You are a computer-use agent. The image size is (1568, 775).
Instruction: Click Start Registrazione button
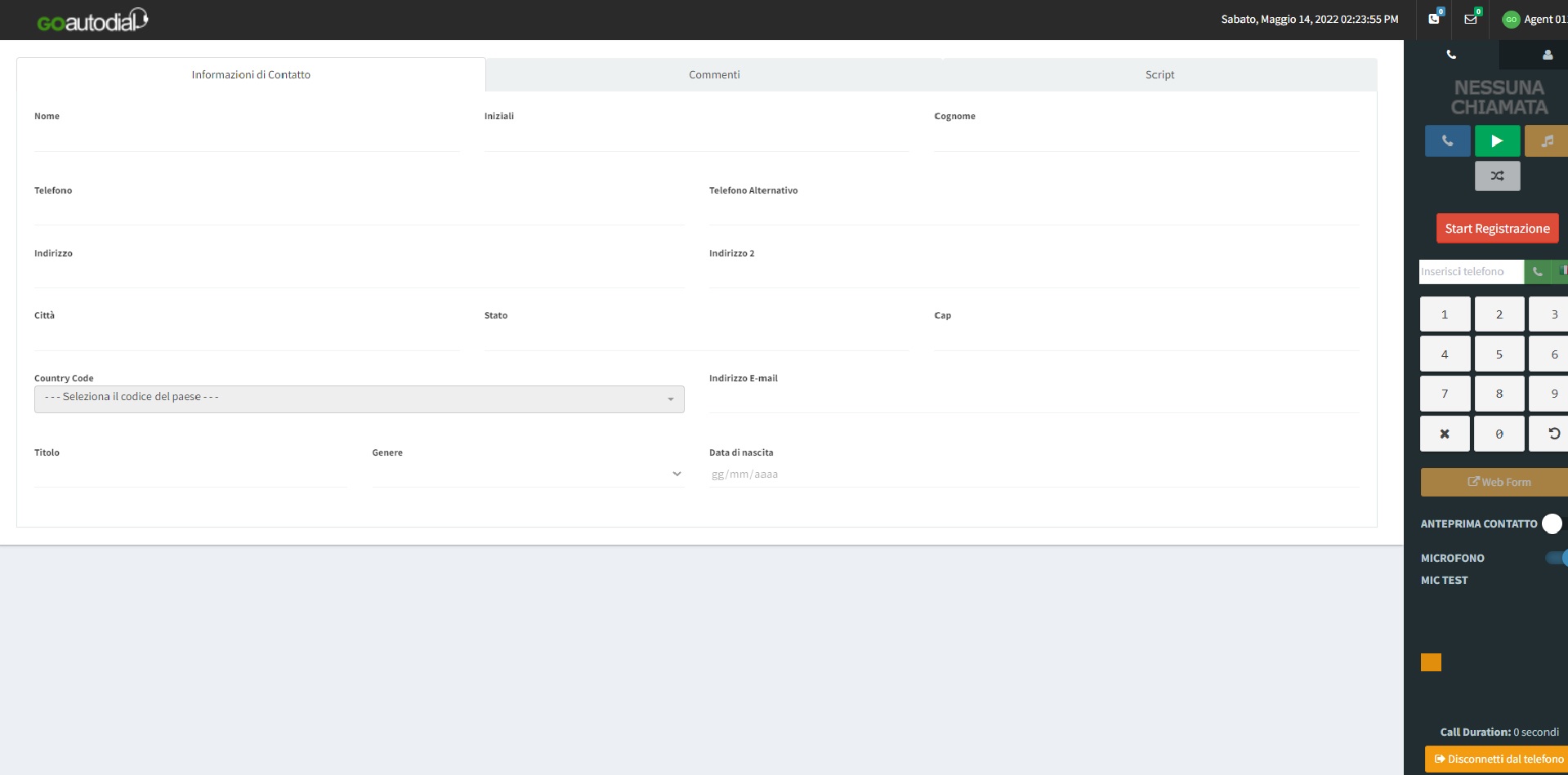pyautogui.click(x=1497, y=229)
